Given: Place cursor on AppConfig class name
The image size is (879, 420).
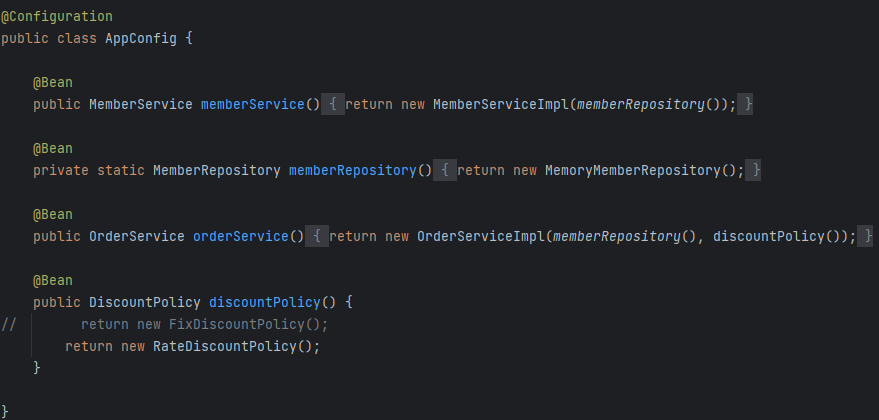Looking at the screenshot, I should (141, 39).
